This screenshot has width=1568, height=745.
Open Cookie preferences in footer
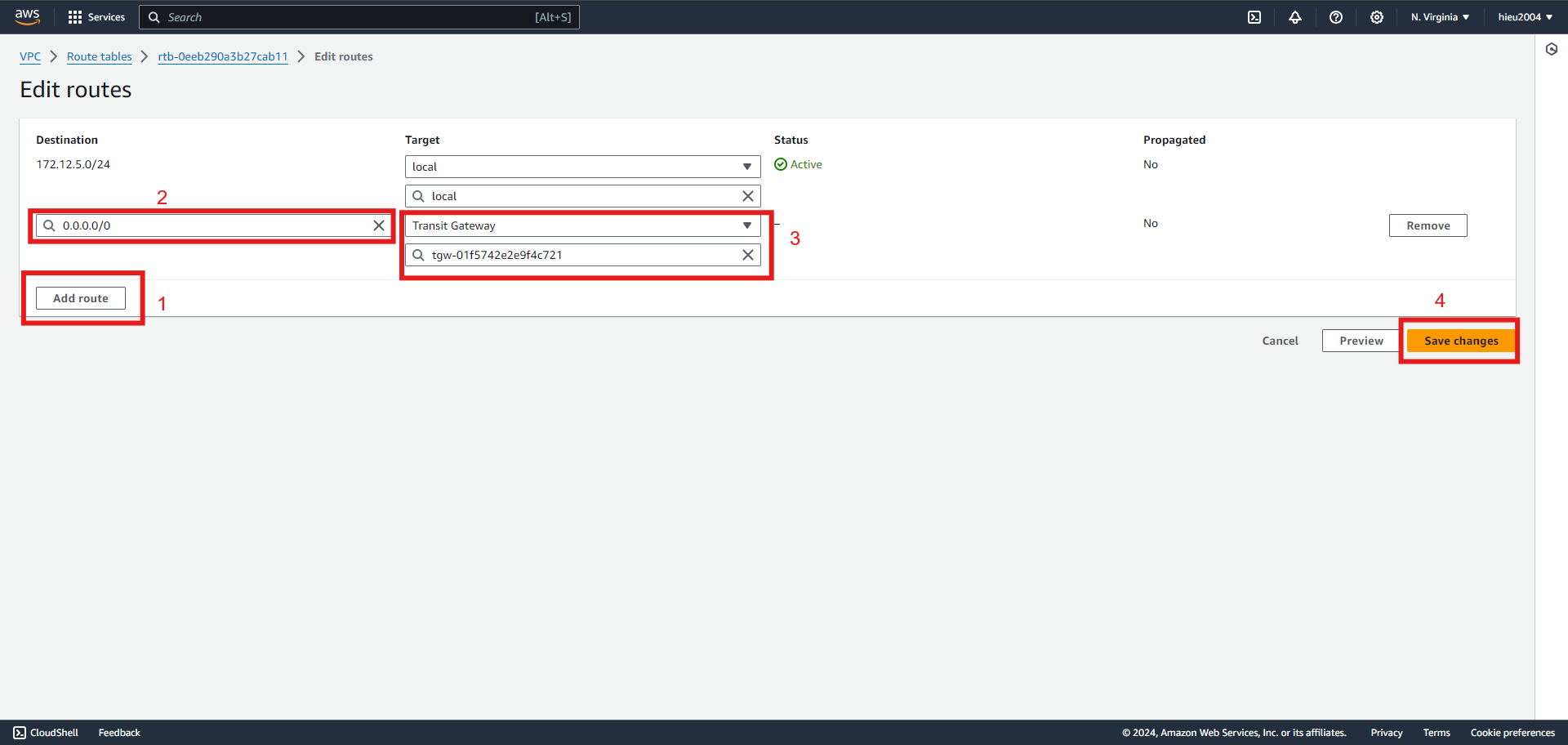pos(1512,733)
